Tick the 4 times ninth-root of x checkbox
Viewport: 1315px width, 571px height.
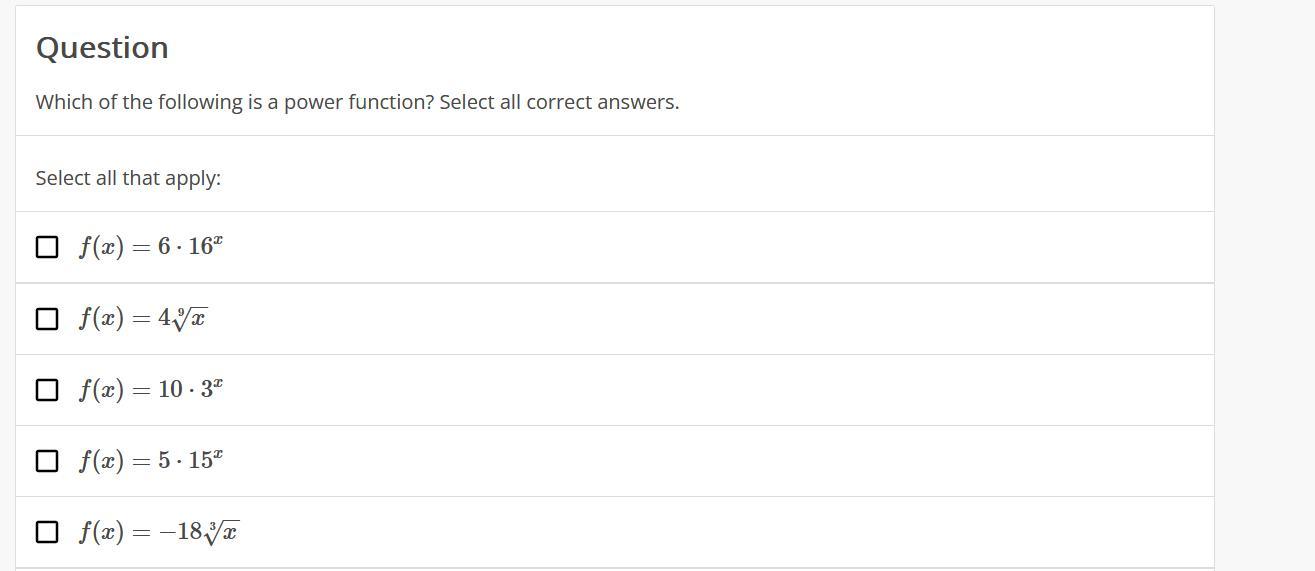(47, 318)
